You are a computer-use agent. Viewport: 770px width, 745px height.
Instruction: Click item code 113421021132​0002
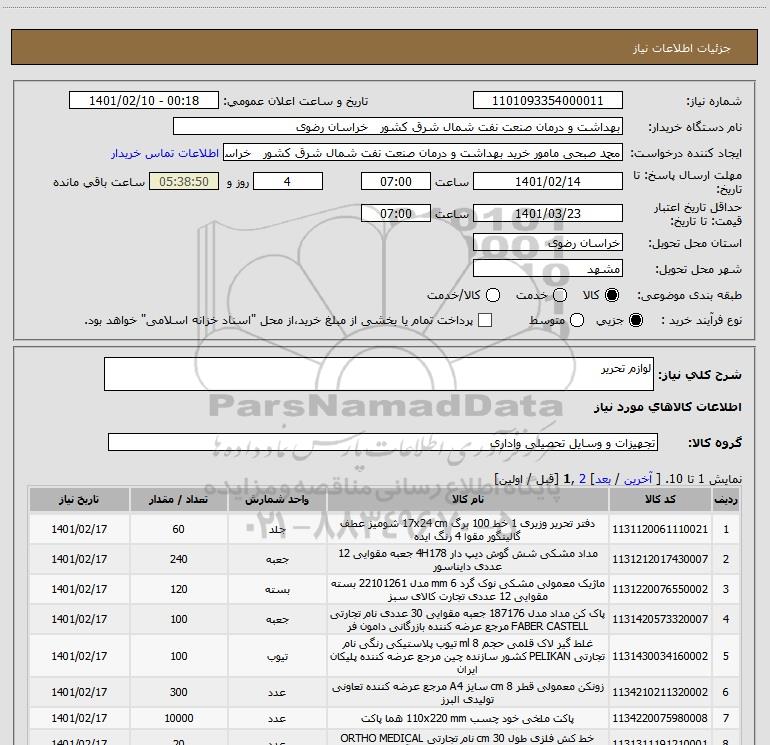click(660, 692)
